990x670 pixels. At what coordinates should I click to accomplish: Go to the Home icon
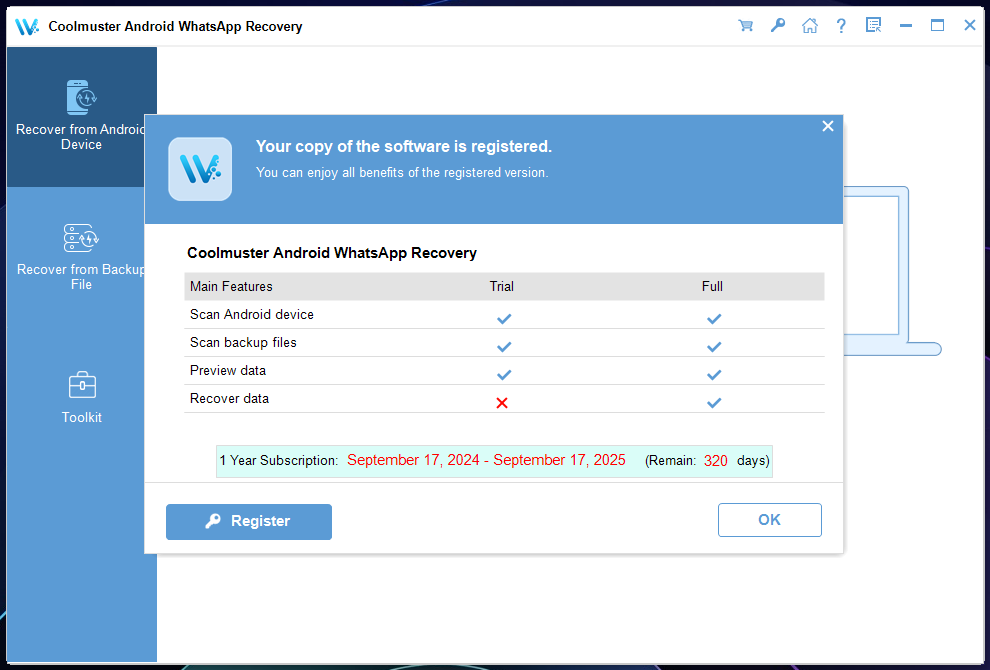(809, 26)
